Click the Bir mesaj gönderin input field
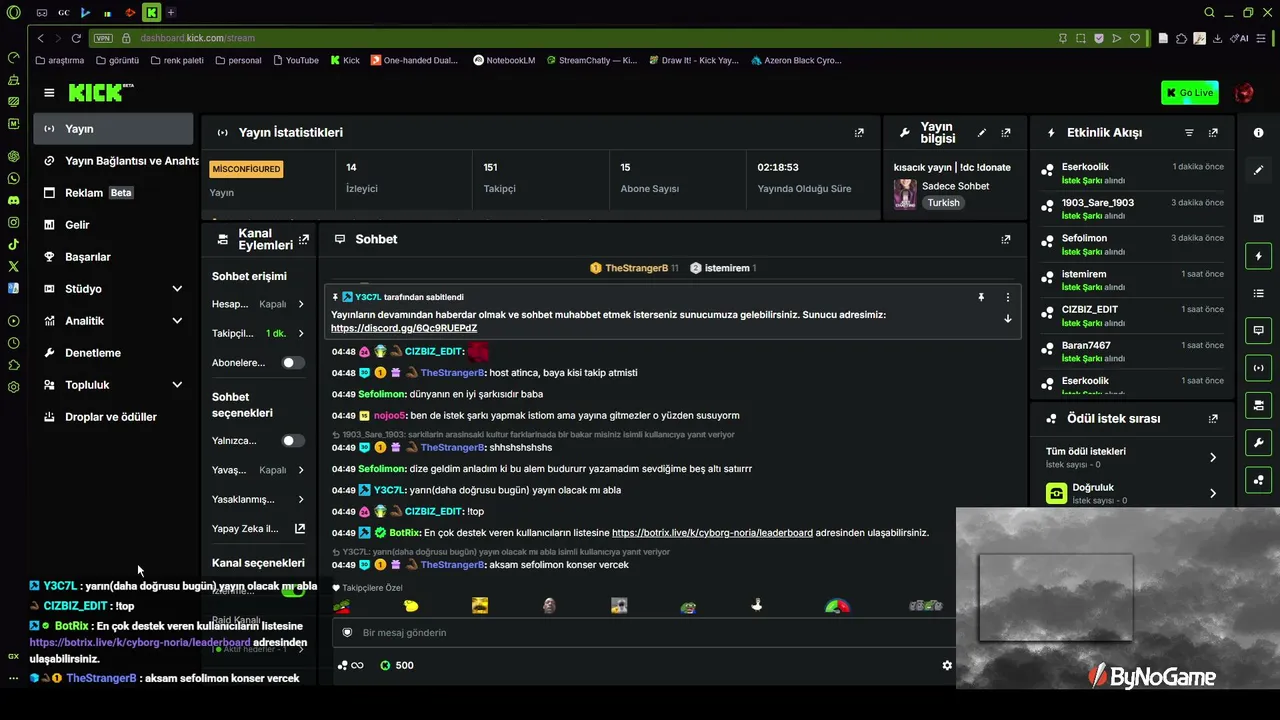Viewport: 1280px width, 720px height. [645, 633]
